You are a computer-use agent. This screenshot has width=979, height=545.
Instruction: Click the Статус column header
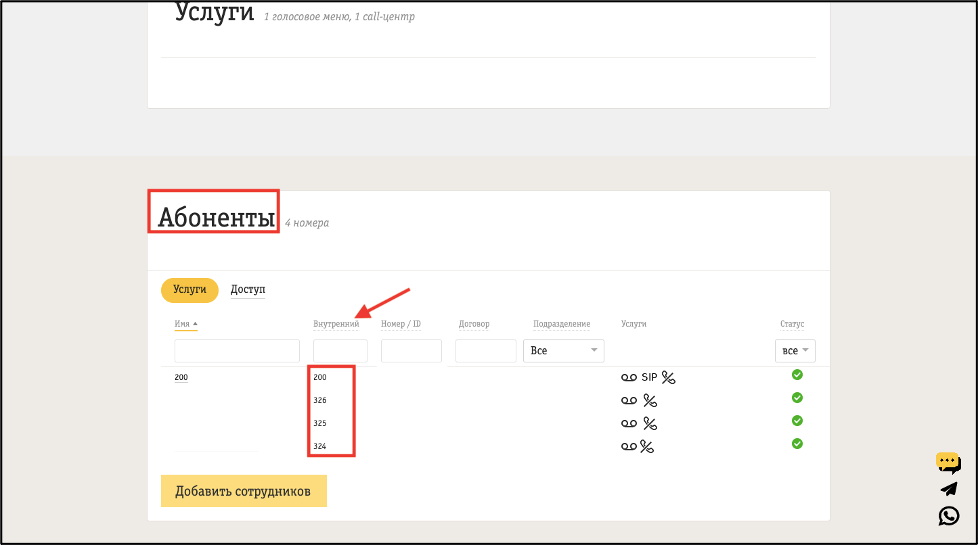point(792,324)
